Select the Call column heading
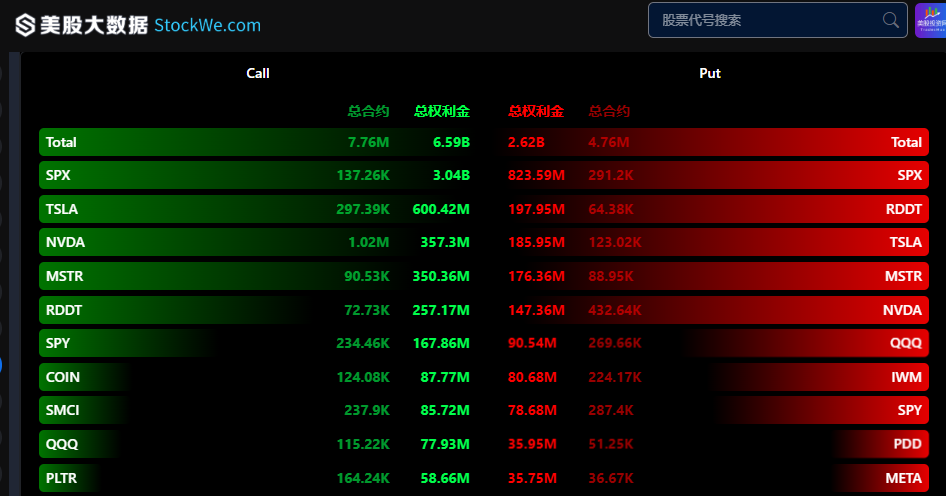 (x=258, y=73)
